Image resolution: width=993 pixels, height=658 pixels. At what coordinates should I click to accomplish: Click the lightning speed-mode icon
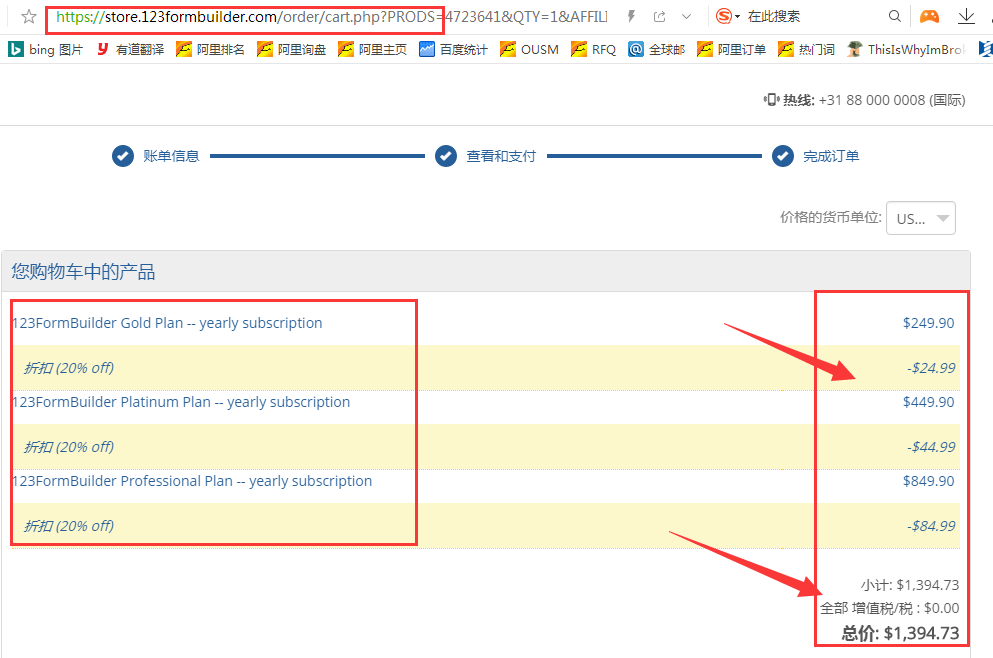631,16
